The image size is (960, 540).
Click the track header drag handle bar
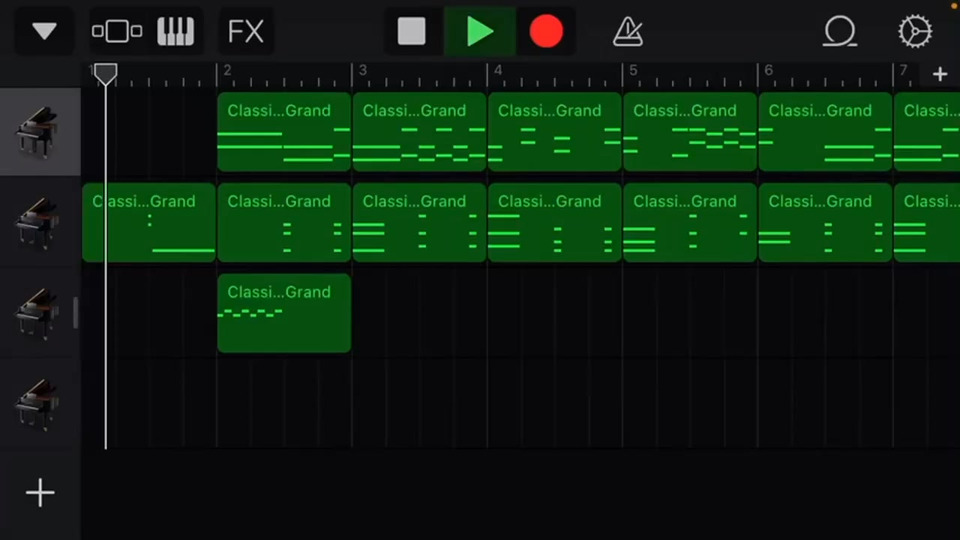[76, 313]
